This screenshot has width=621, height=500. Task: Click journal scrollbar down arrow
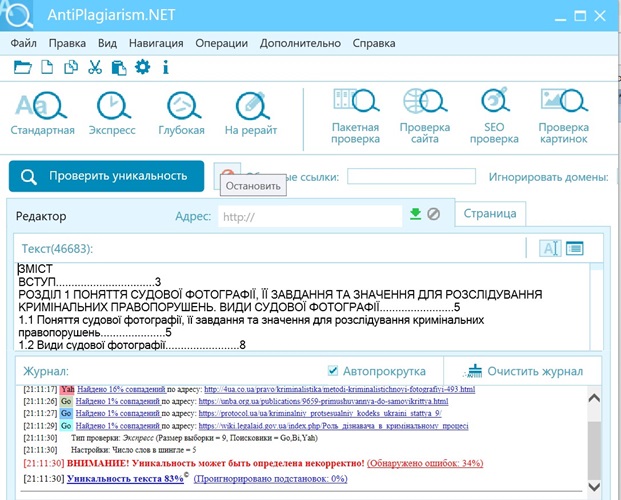point(594,487)
